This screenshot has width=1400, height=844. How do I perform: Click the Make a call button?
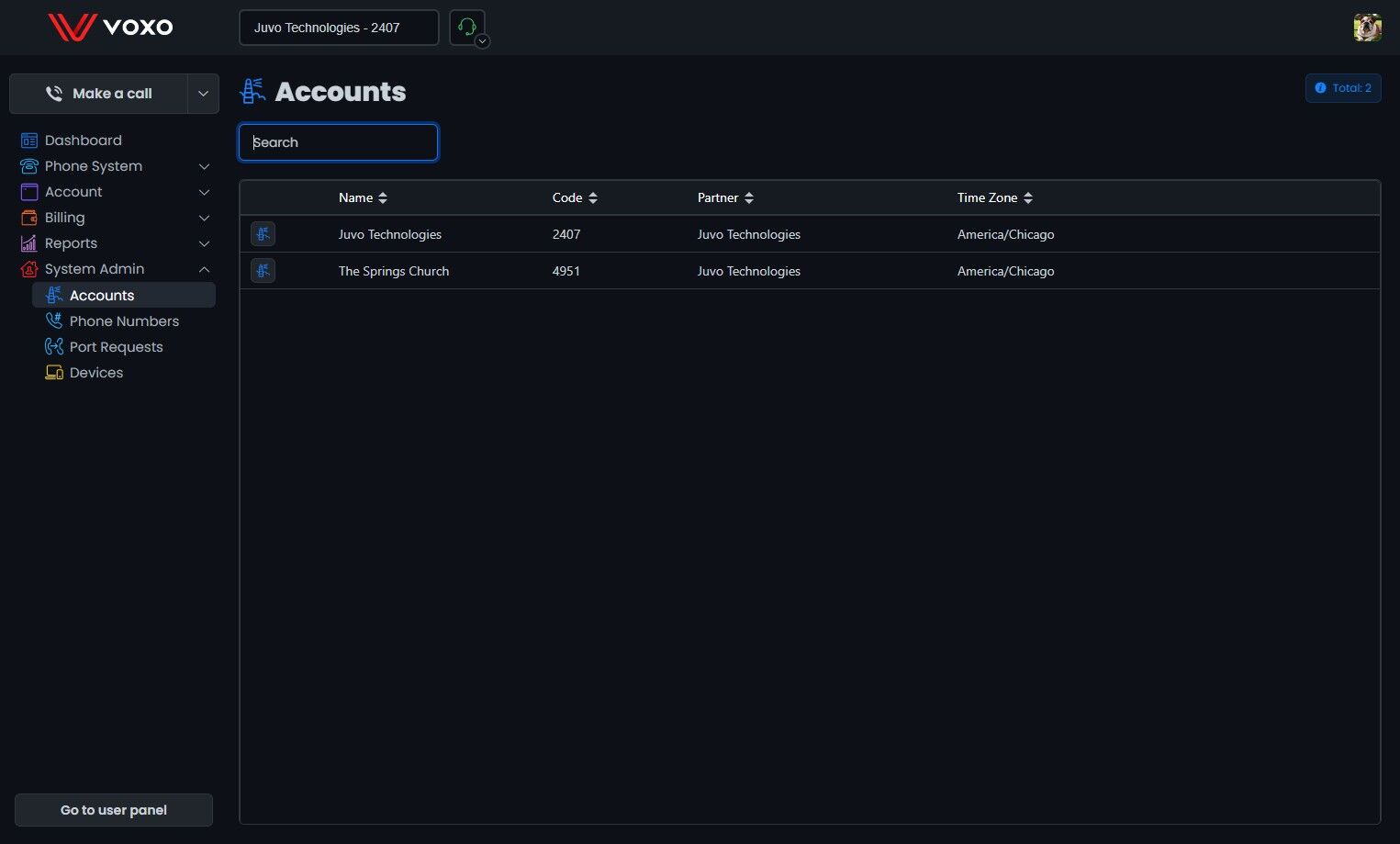tap(99, 94)
